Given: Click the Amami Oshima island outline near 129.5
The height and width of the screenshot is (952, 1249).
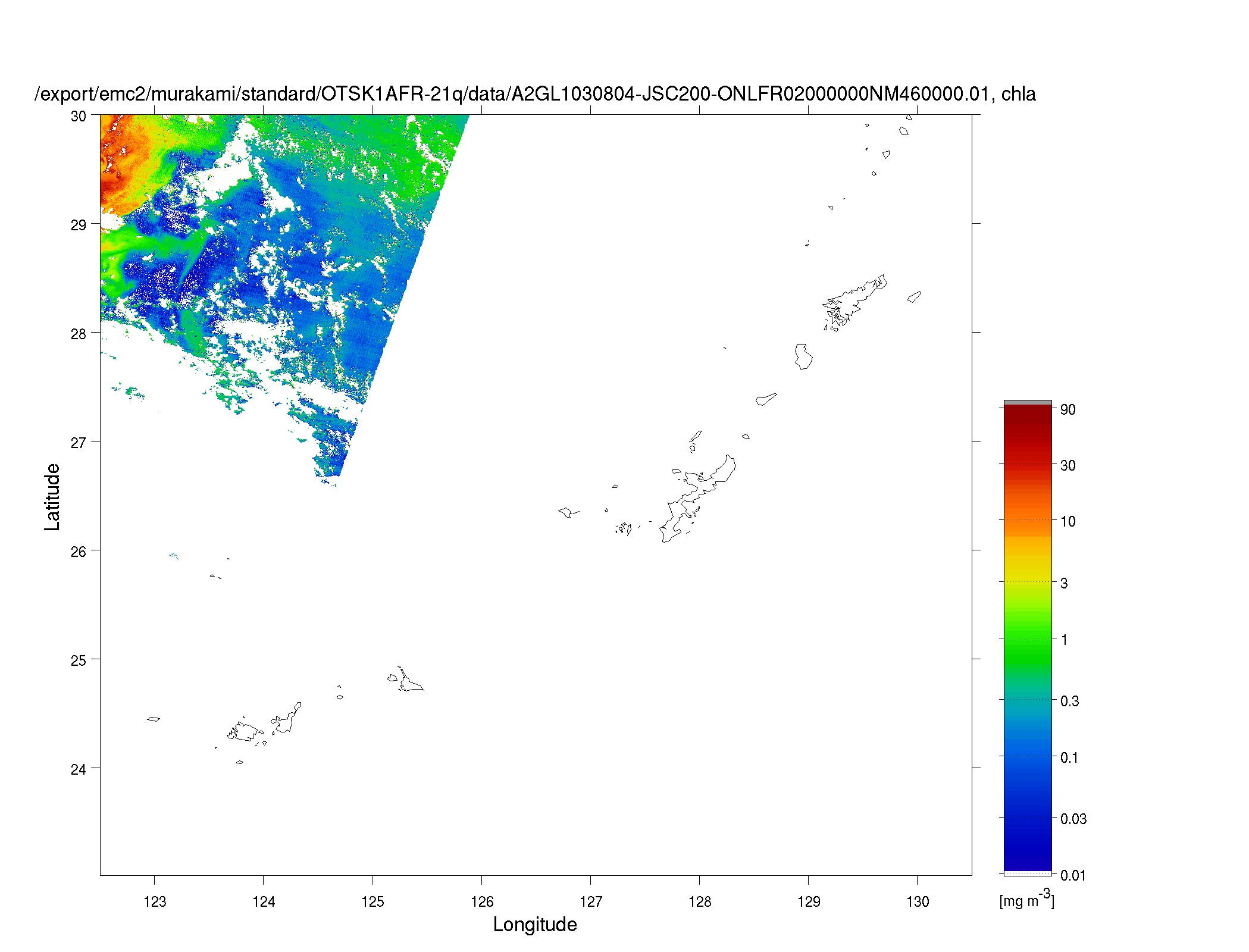Looking at the screenshot, I should tap(855, 302).
